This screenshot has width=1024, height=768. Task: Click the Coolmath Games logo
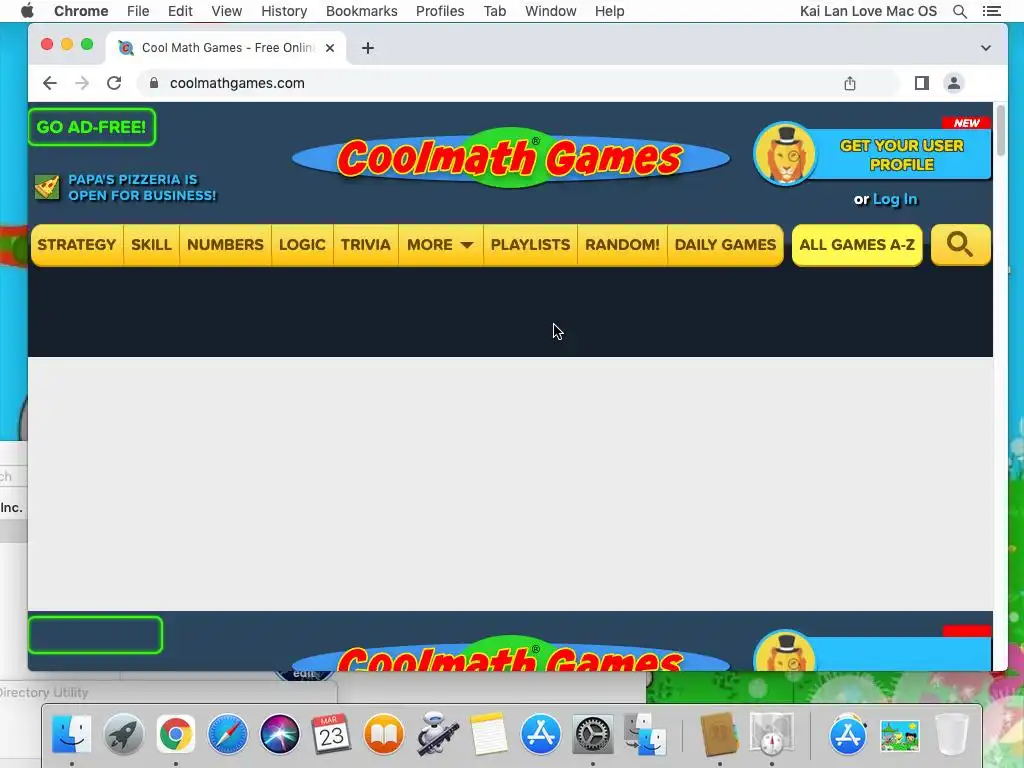pos(511,157)
